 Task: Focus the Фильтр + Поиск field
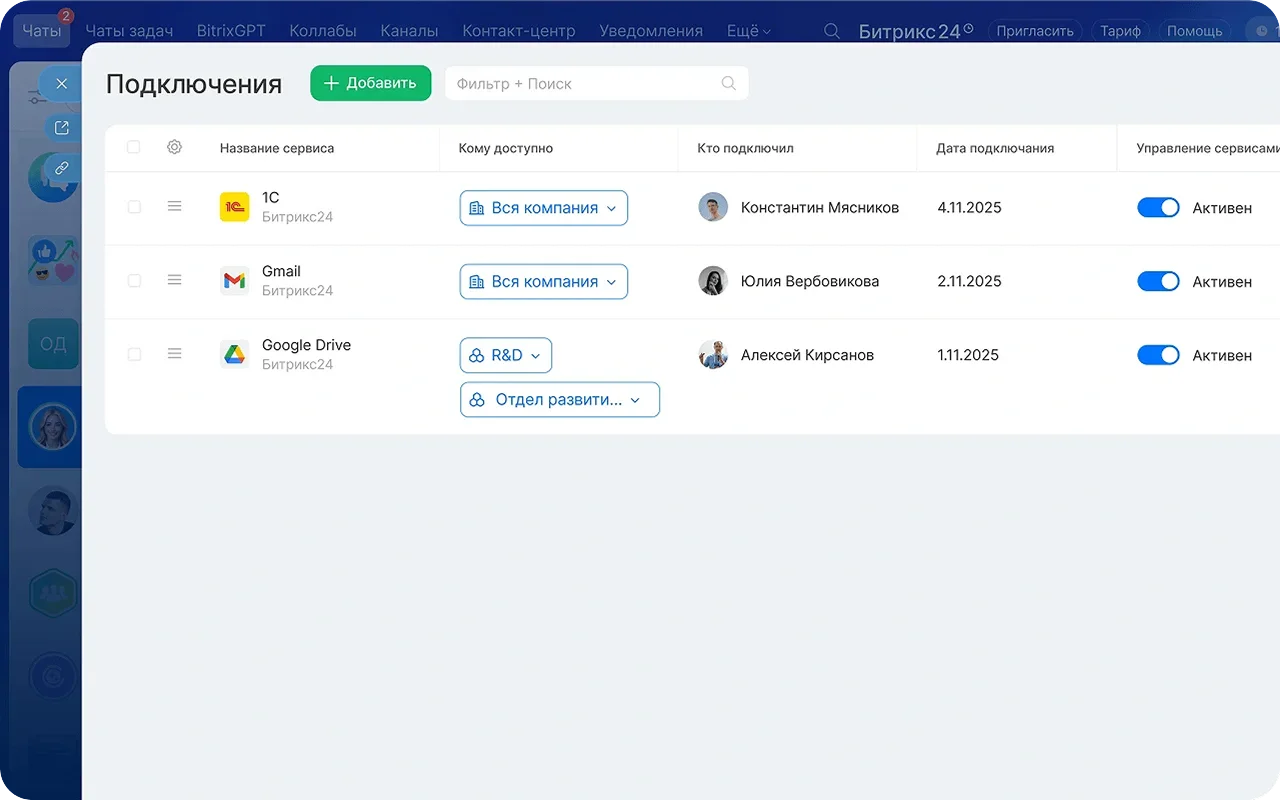coord(597,84)
